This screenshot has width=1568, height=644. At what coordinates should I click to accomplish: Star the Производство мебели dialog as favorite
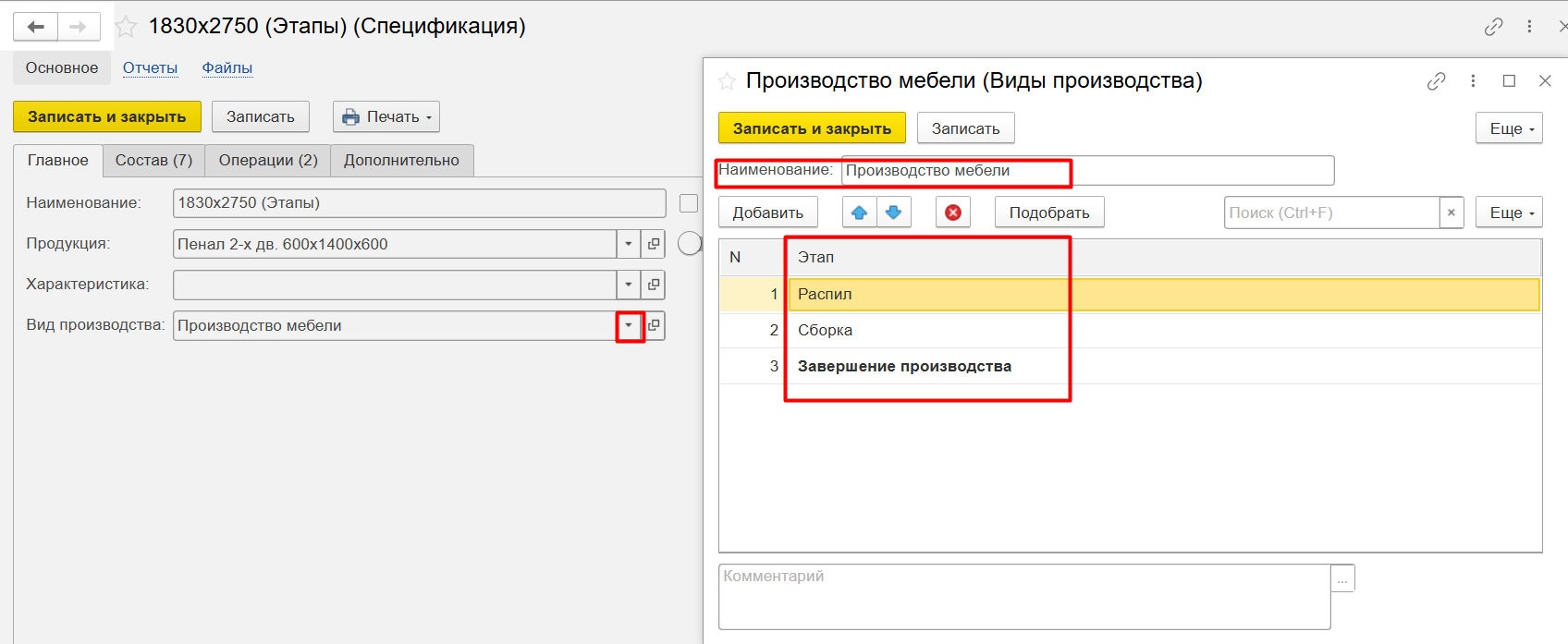coord(727,81)
